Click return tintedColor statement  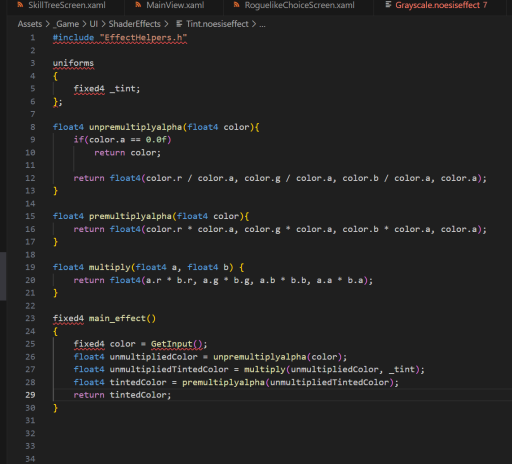(122, 395)
